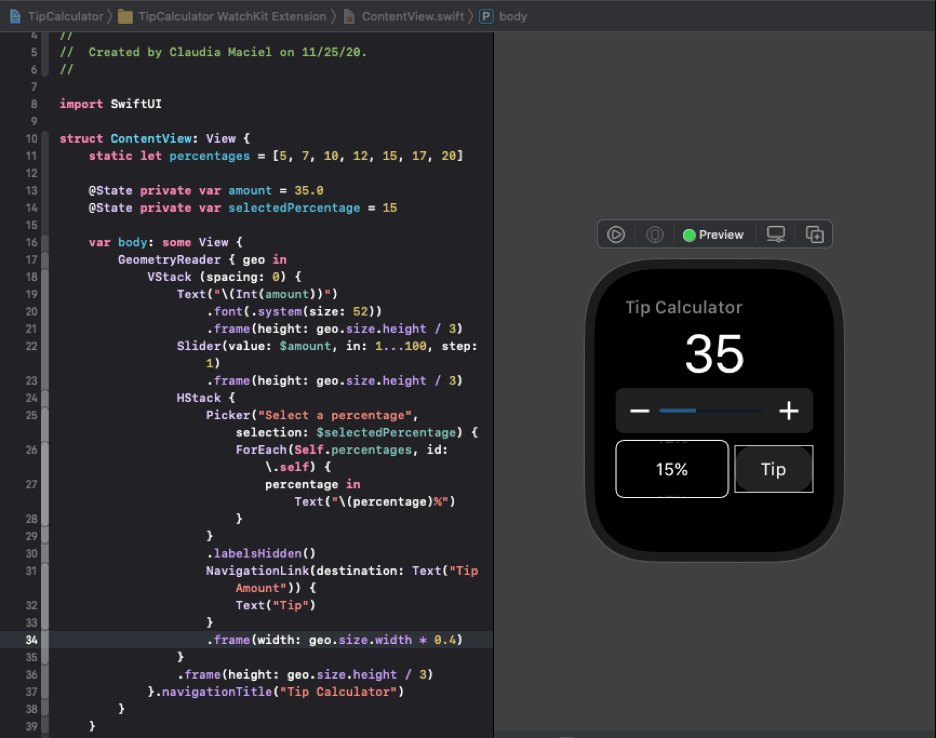936x738 pixels.
Task: Click line number 34 in the gutter
Action: click(32, 639)
